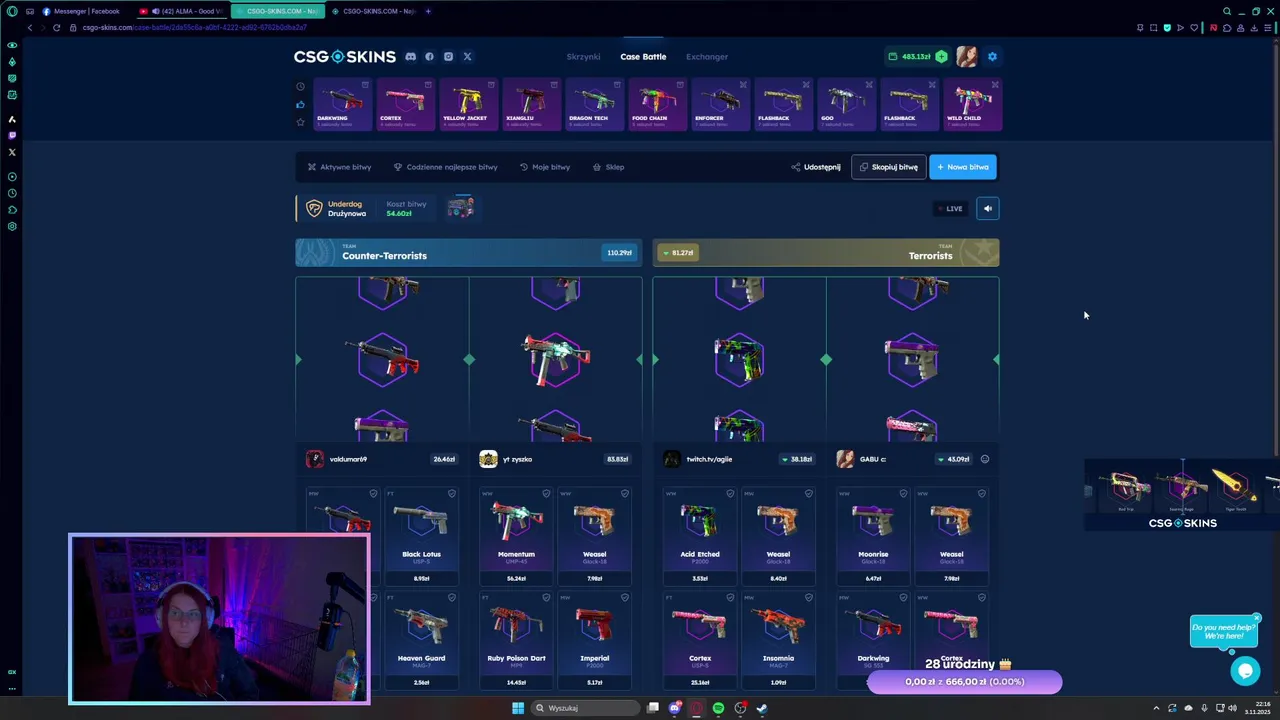Open the user profile avatar
Screen dimensions: 1280x720
pos(966,57)
